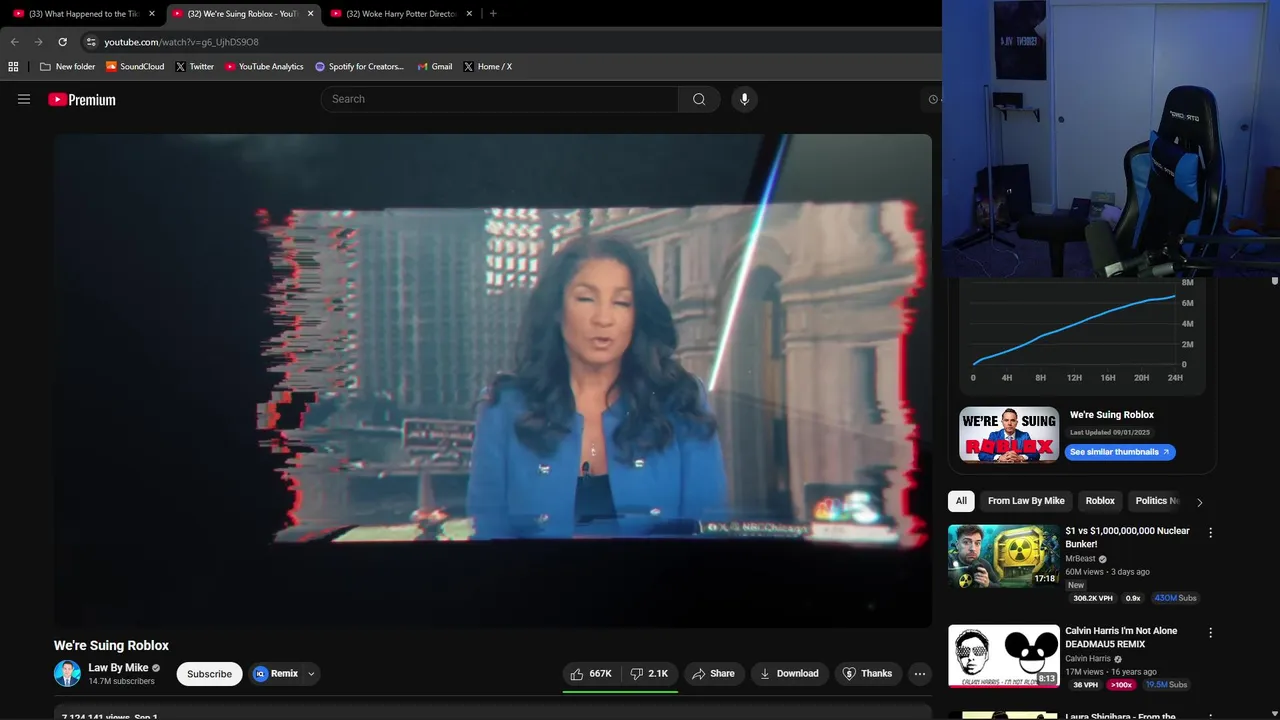Dislike the video with 2.1K thumbs down

(x=649, y=674)
